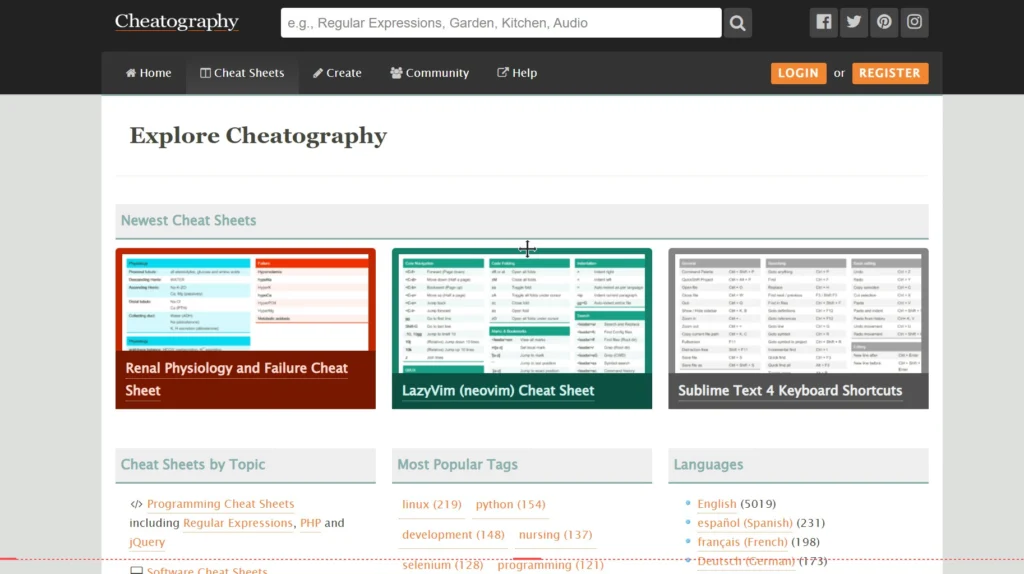1024x574 pixels.
Task: Open Sublime Text 4 Keyboard Shortcuts thumbnail
Action: [798, 328]
